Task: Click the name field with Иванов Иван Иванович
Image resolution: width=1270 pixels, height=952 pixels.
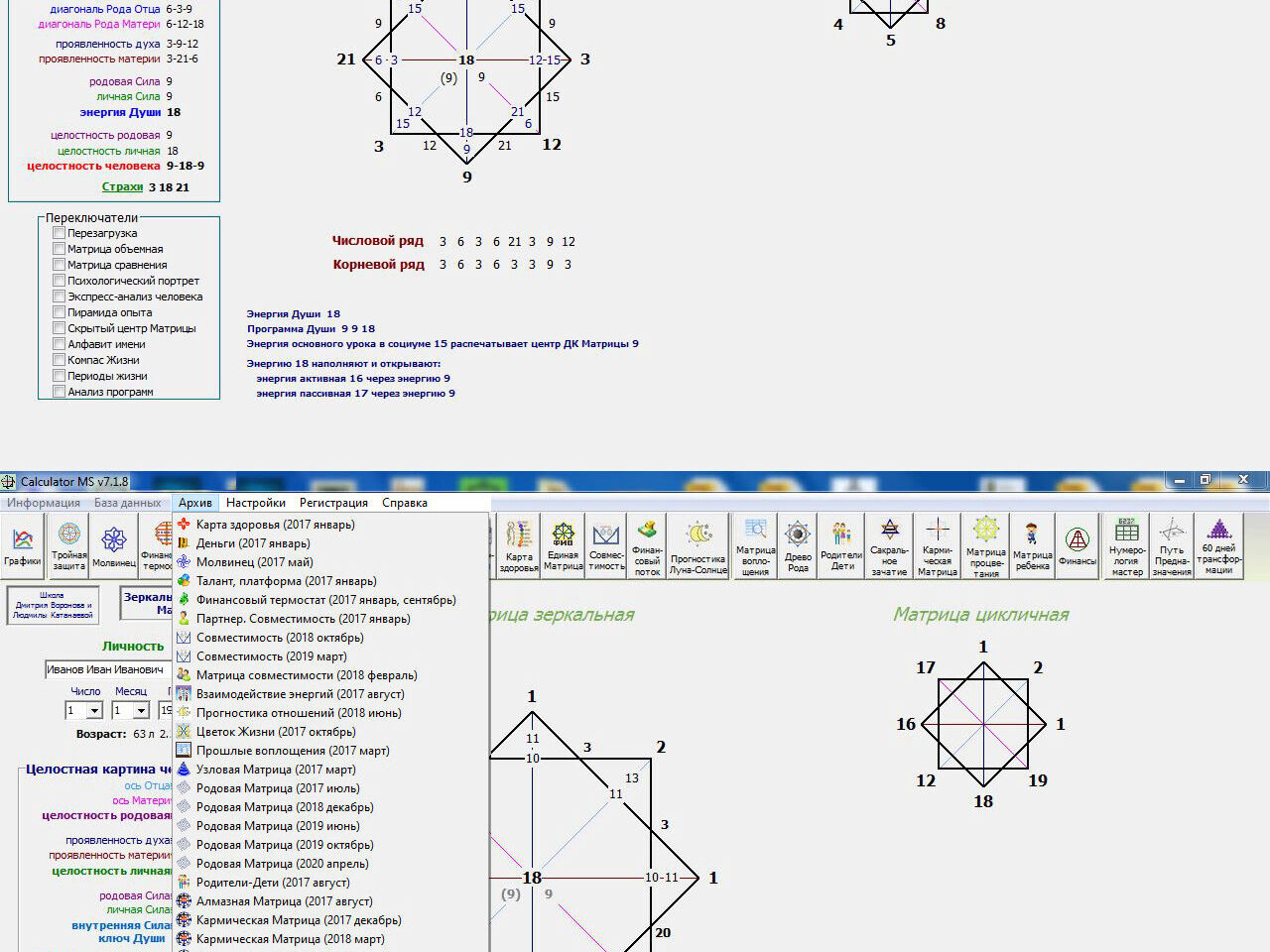Action: (105, 670)
